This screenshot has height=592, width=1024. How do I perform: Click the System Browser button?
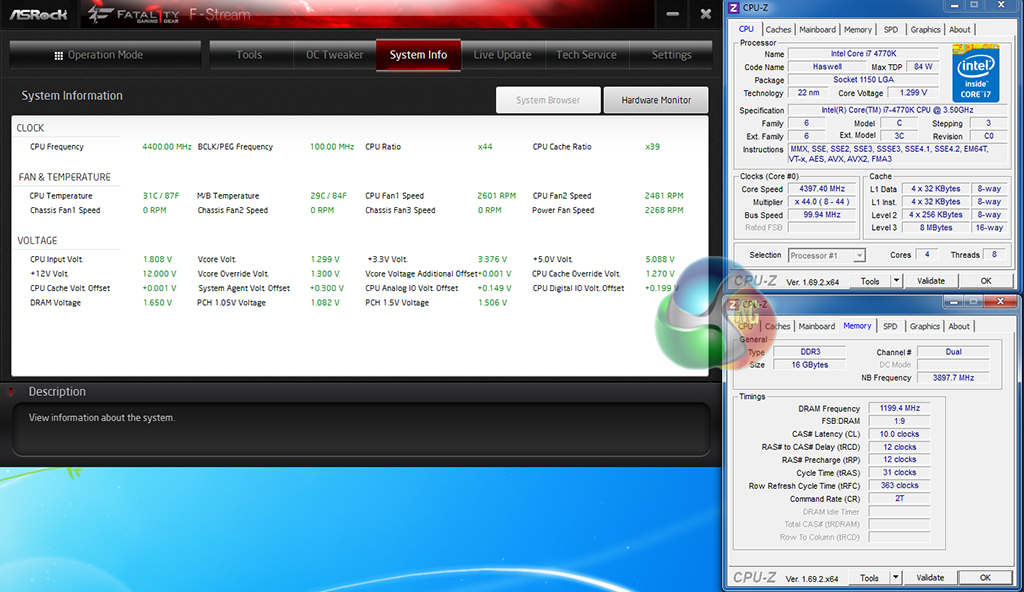pyautogui.click(x=547, y=100)
